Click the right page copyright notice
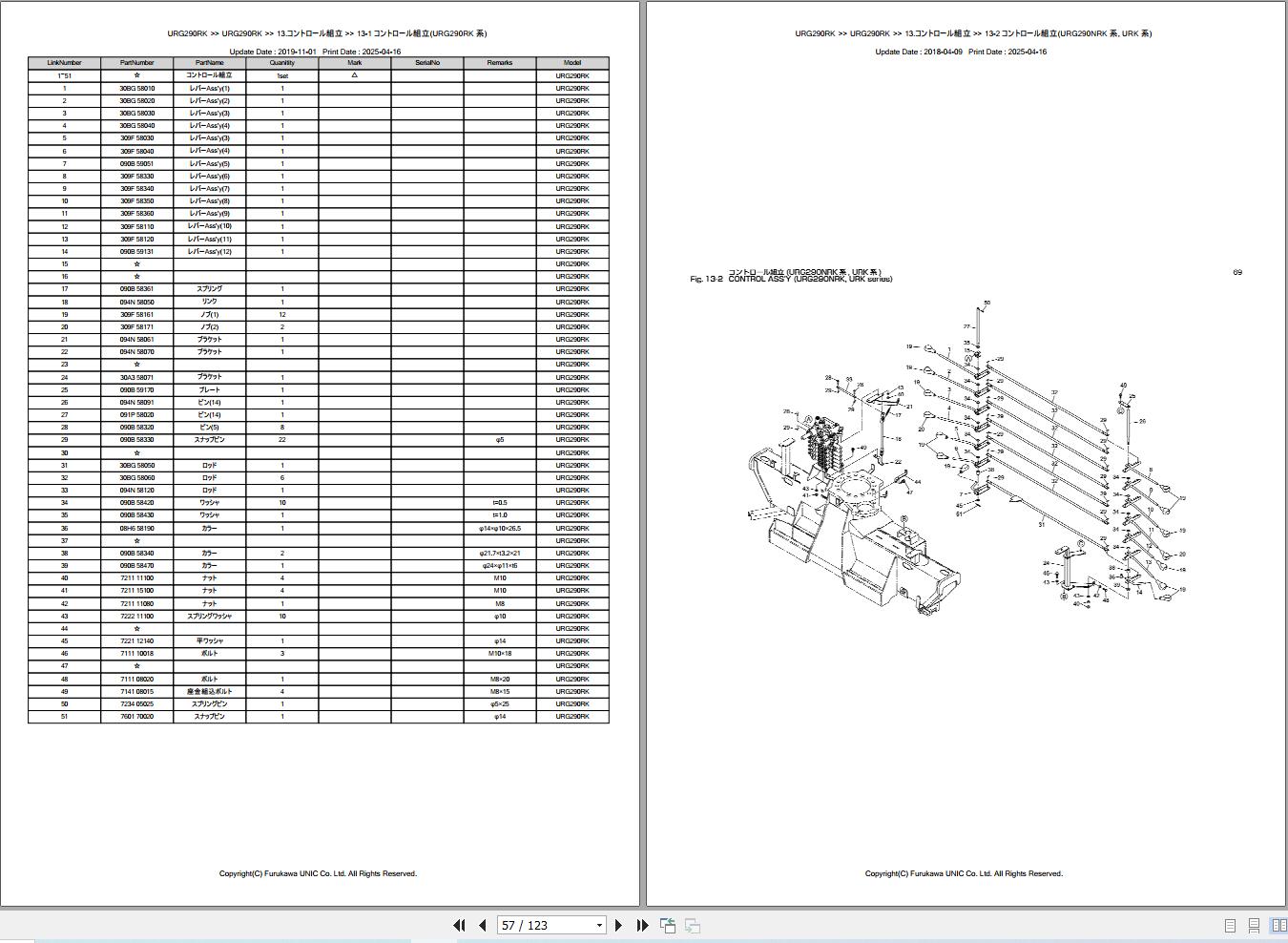 pyautogui.click(x=964, y=873)
